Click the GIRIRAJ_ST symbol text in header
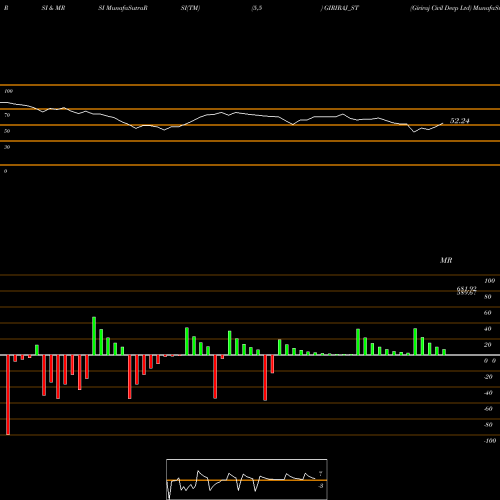 pos(341,8)
